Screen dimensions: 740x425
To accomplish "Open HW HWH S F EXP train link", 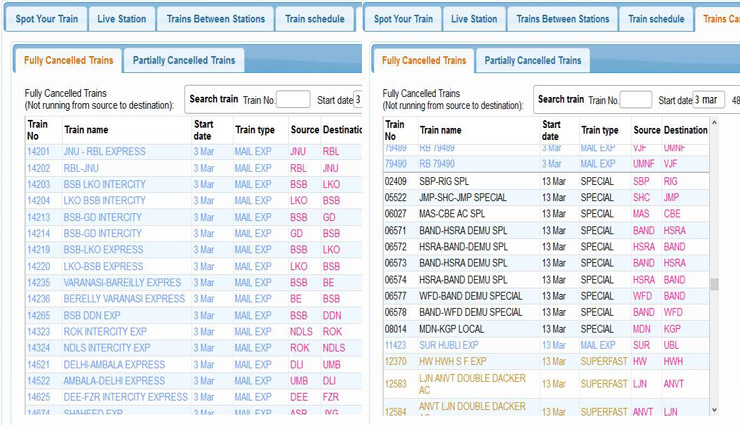I will (453, 361).
